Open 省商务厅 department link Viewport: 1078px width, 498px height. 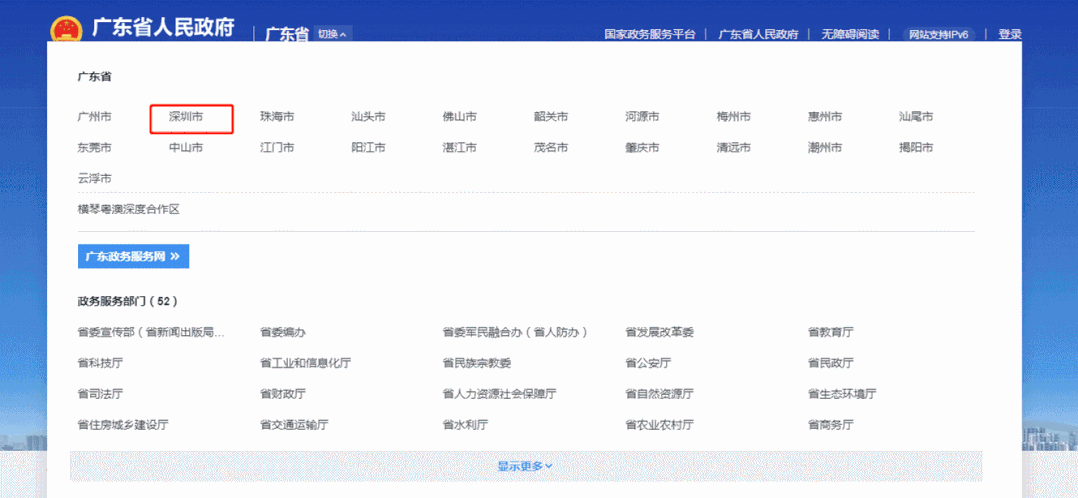click(x=830, y=424)
